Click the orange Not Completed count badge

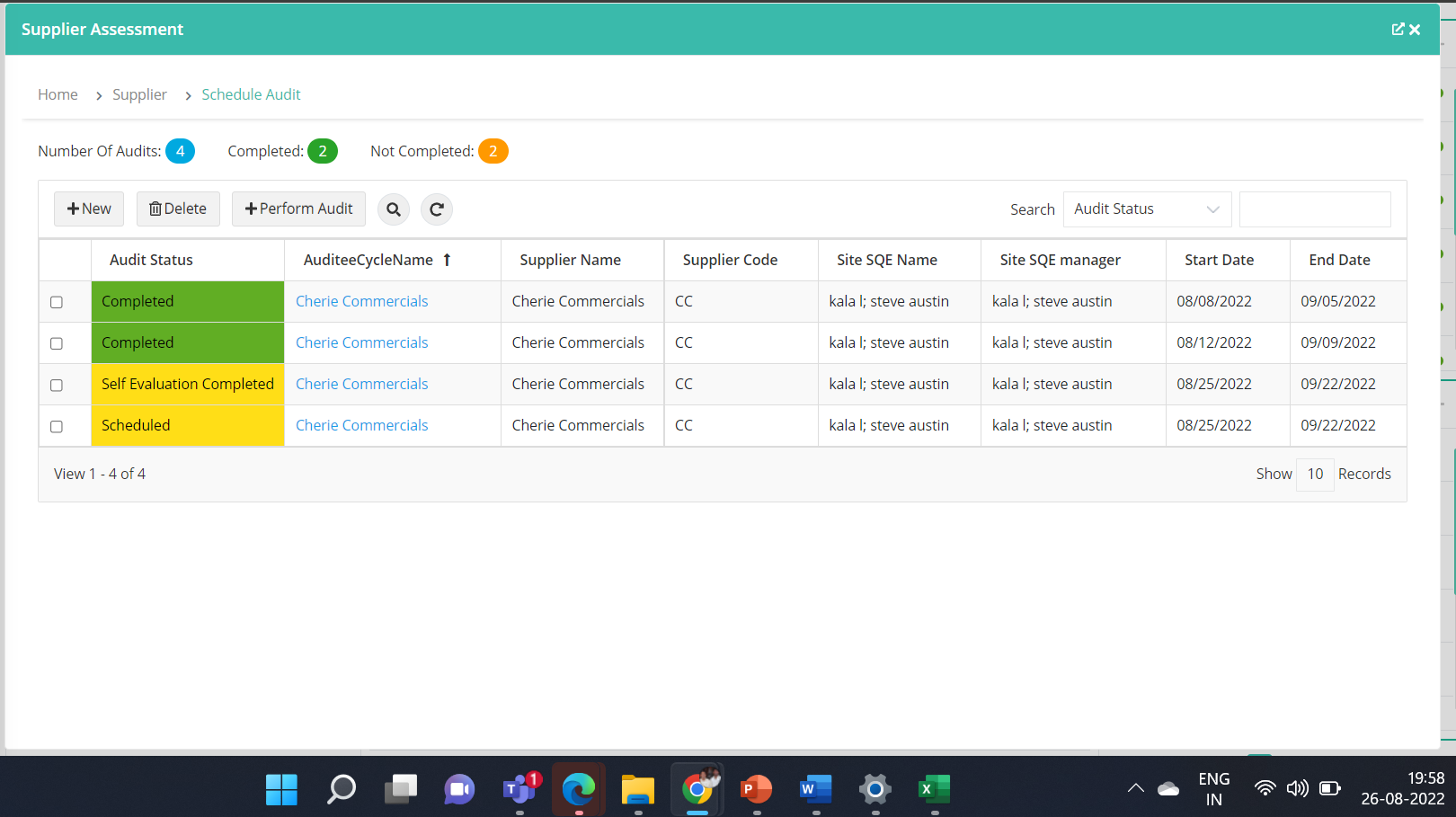click(493, 151)
